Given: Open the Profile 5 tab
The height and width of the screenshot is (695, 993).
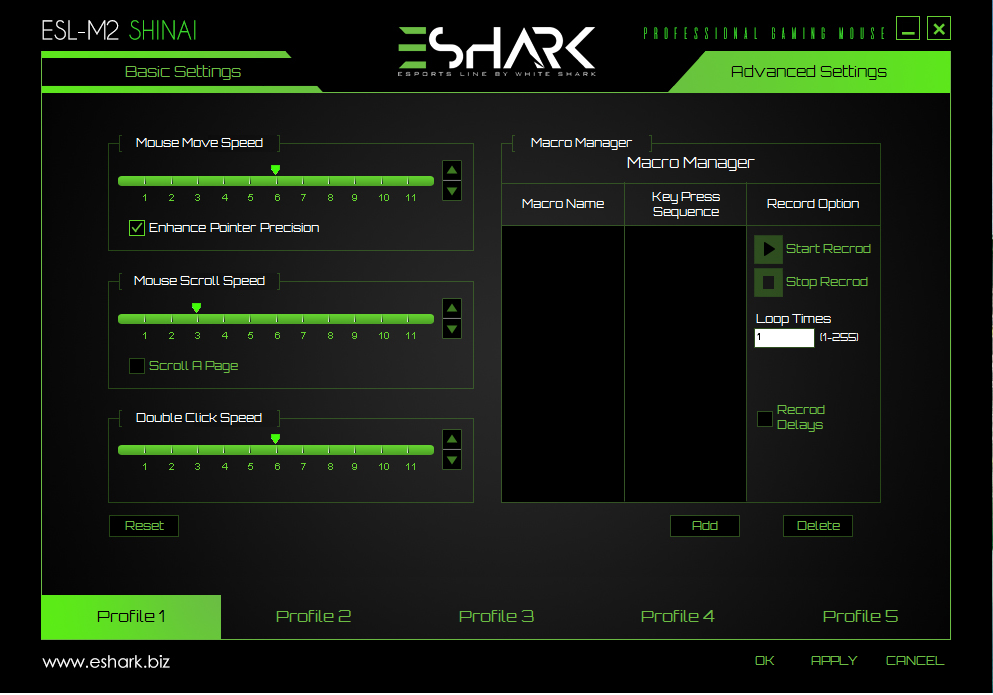Looking at the screenshot, I should tap(860, 616).
